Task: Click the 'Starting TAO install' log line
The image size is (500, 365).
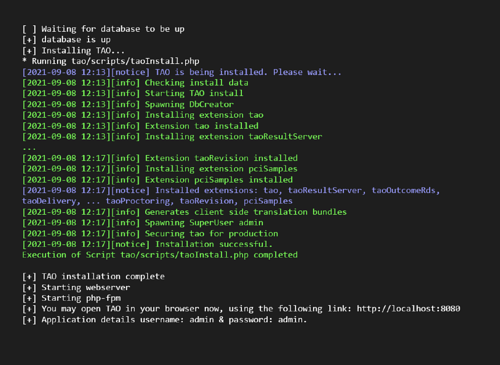Action: point(133,93)
